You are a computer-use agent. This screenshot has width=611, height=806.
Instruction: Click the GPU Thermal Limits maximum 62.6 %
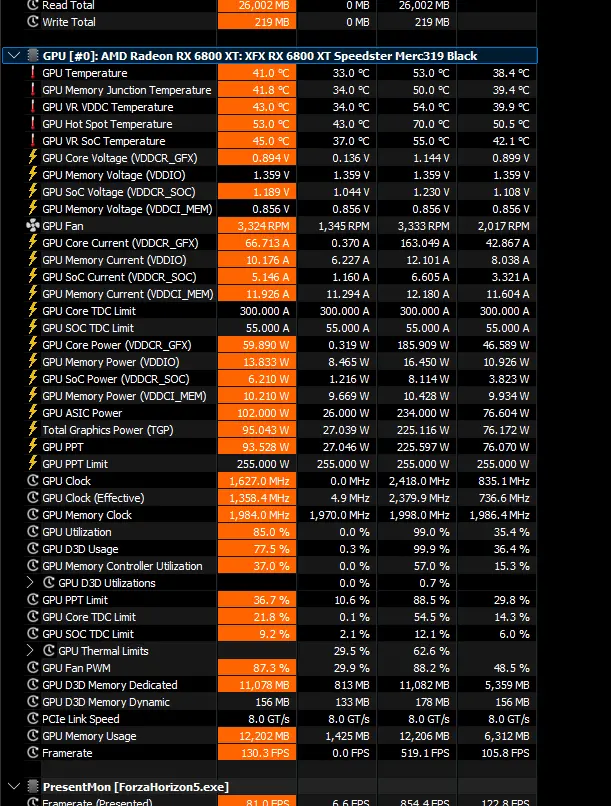point(431,650)
